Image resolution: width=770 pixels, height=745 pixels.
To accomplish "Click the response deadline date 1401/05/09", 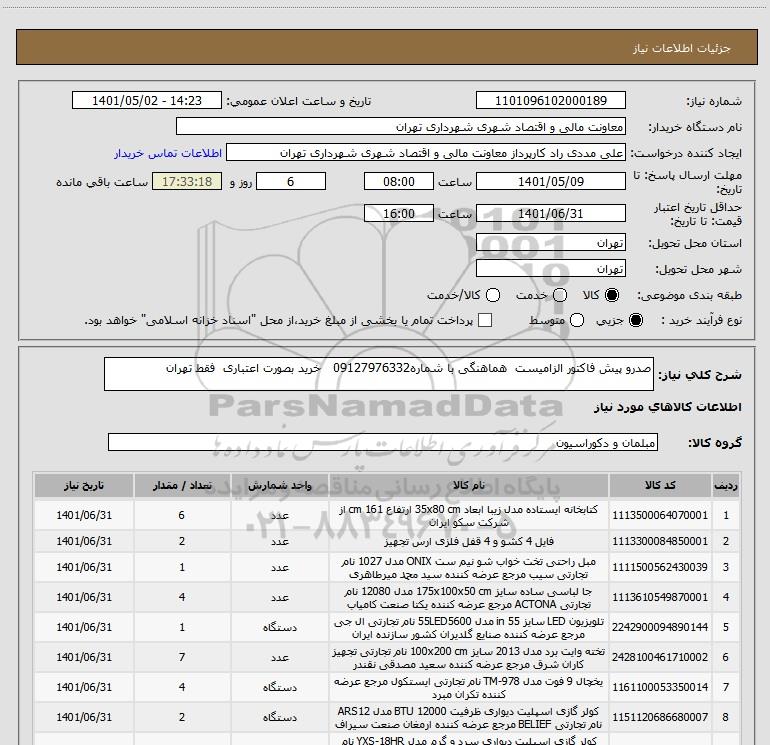I will coord(550,181).
